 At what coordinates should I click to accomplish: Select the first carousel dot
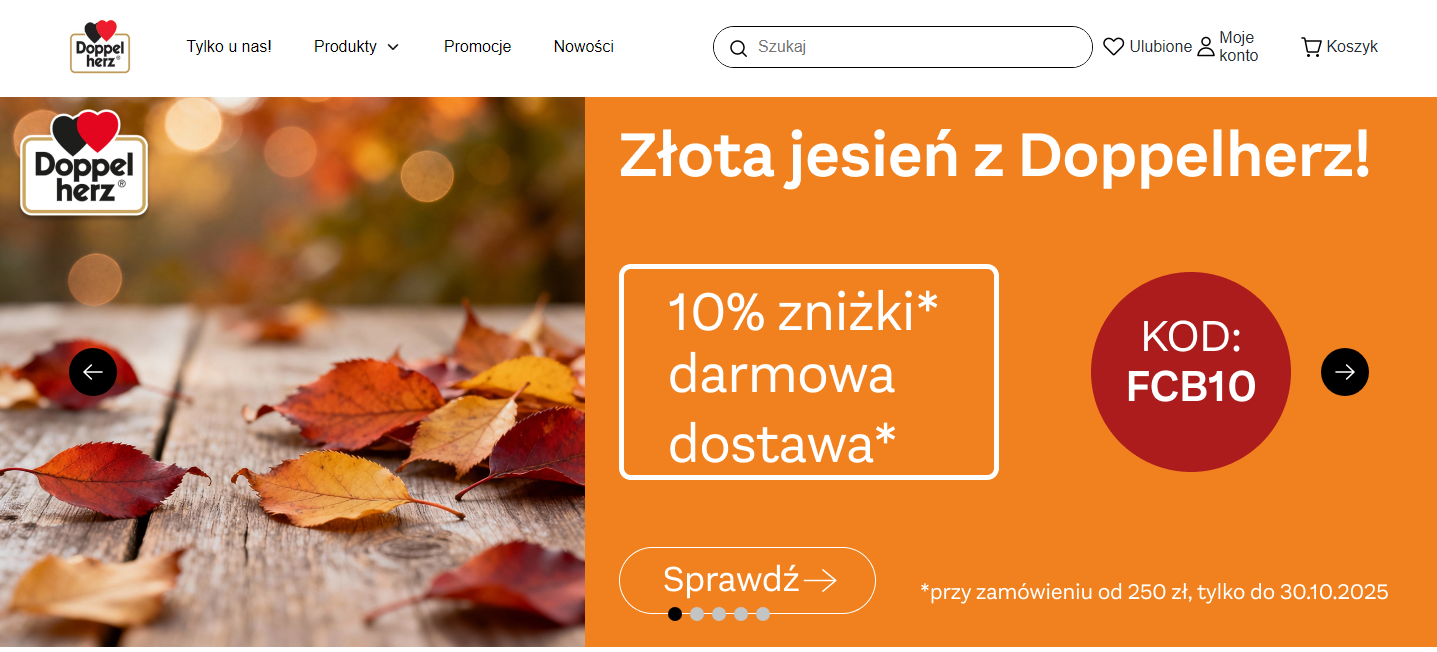pos(675,614)
